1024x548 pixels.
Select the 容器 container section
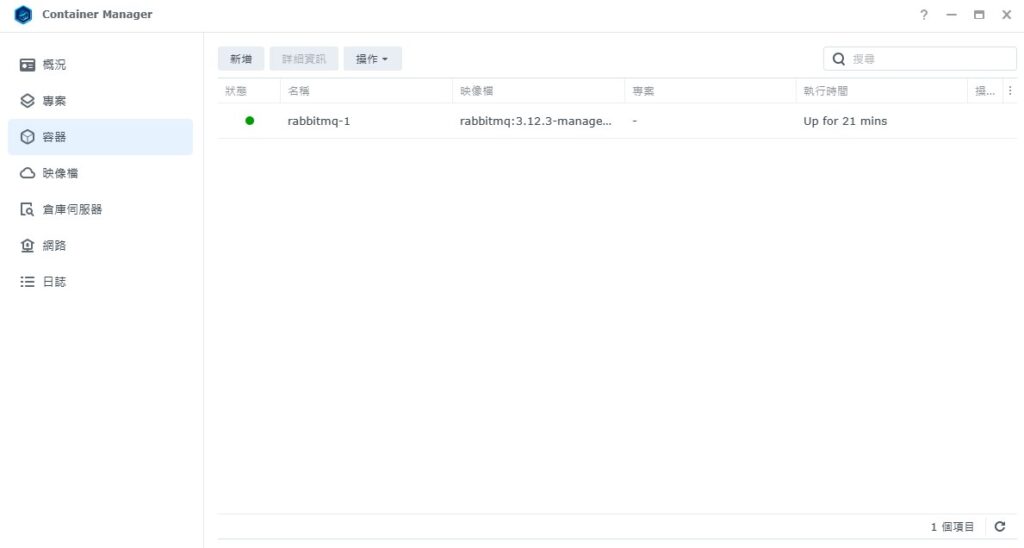pyautogui.click(x=101, y=137)
